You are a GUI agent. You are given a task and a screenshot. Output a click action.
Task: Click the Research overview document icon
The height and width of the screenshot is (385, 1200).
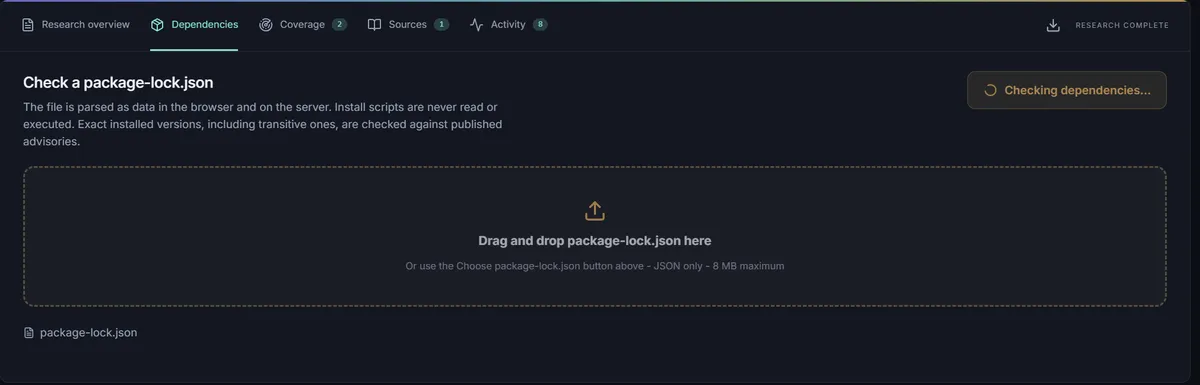click(29, 25)
